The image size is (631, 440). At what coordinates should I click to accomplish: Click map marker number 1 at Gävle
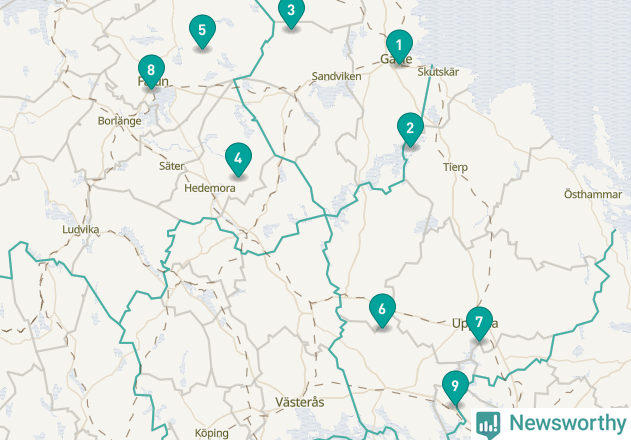click(399, 46)
